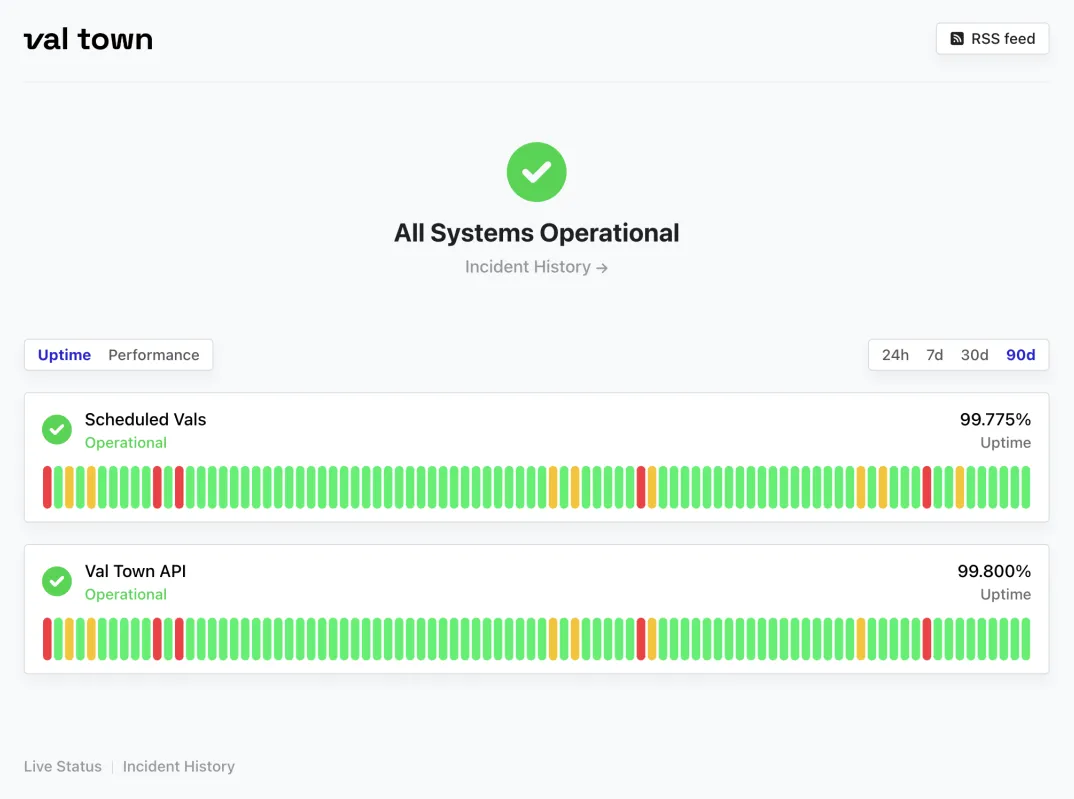Viewport: 1074px width, 799px height.
Task: Click the val town logo
Action: tap(88, 38)
